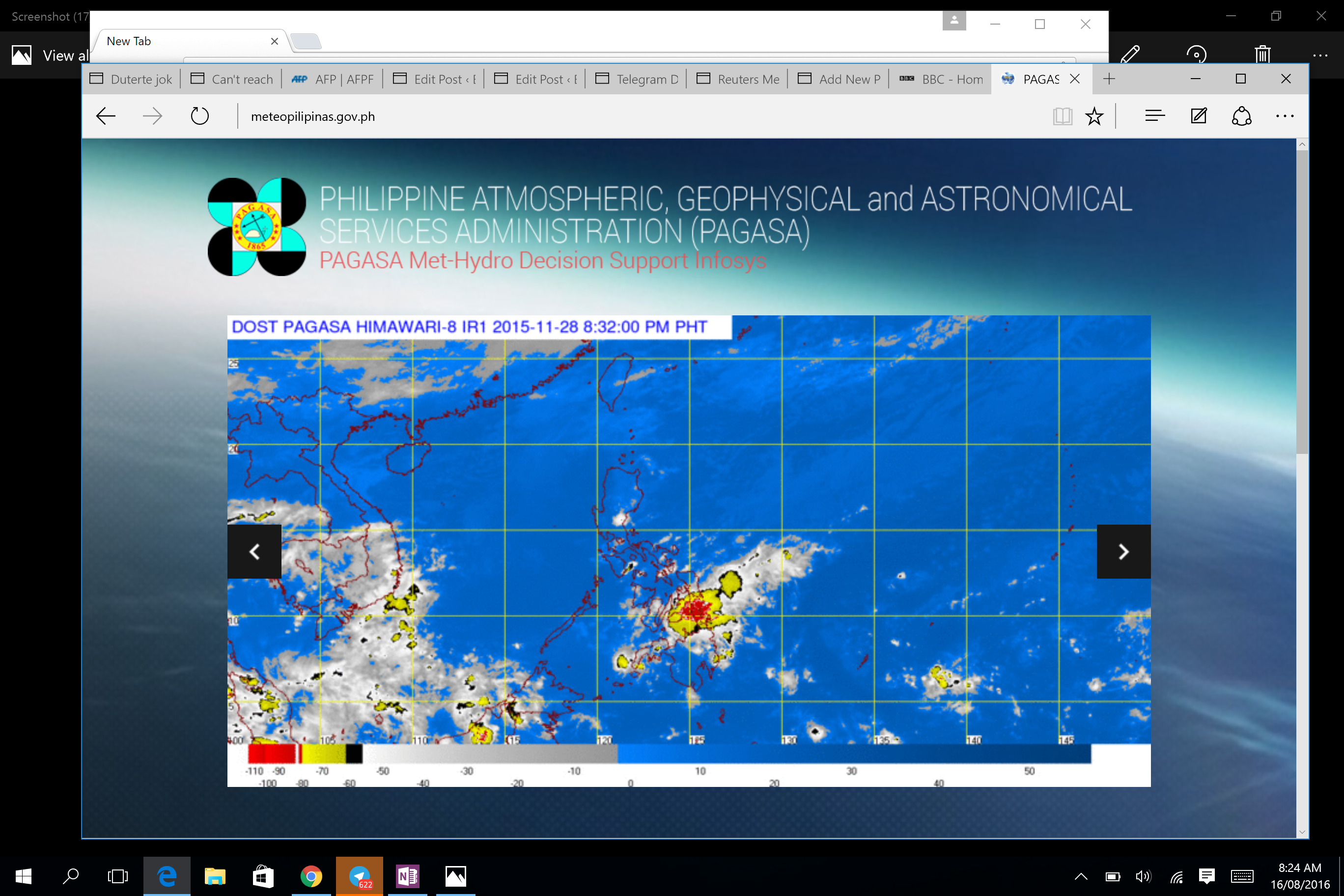The width and height of the screenshot is (1344, 896).
Task: Open the Share panel icon
Action: pyautogui.click(x=1242, y=116)
